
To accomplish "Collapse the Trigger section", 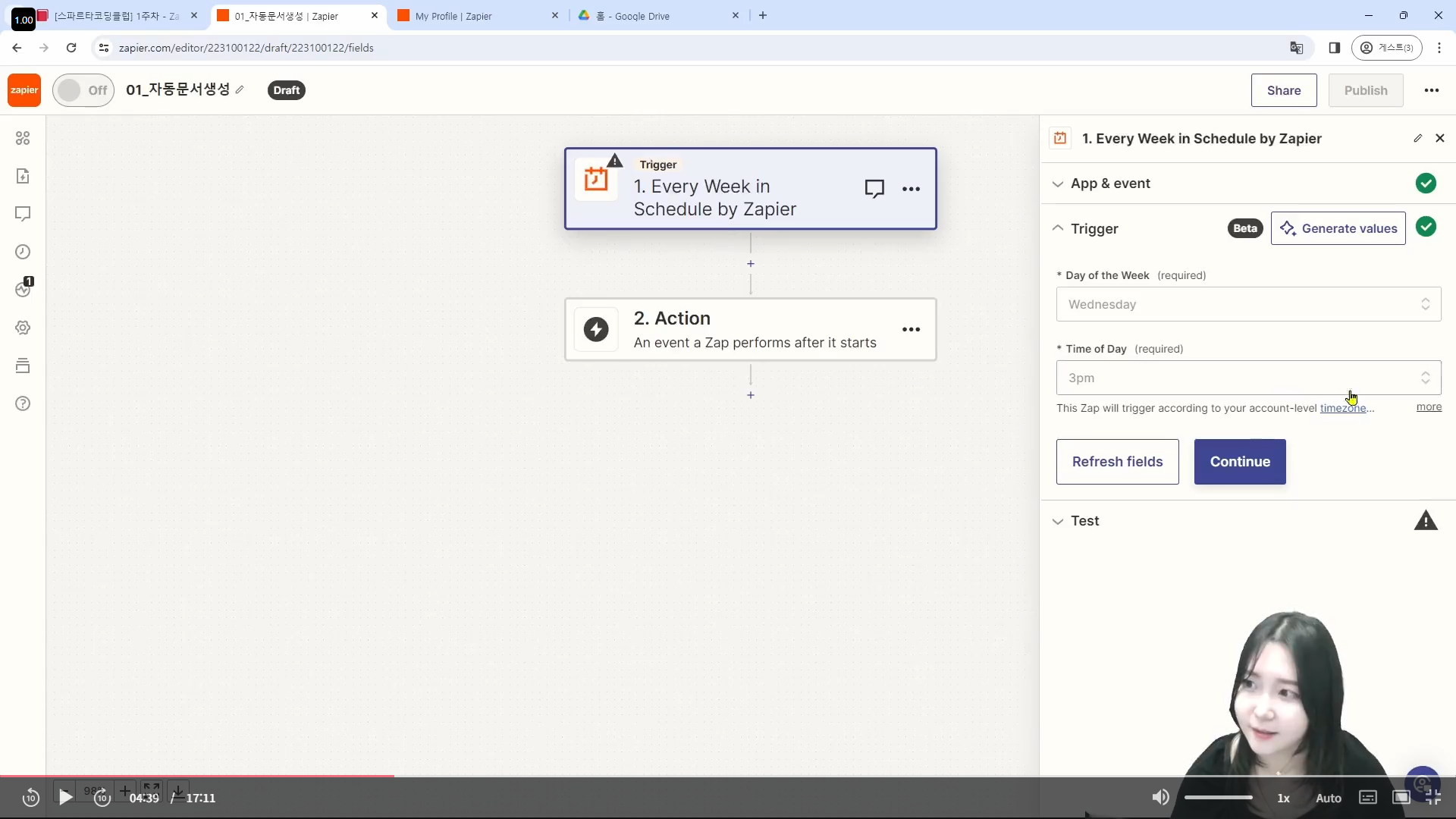I will [1058, 228].
